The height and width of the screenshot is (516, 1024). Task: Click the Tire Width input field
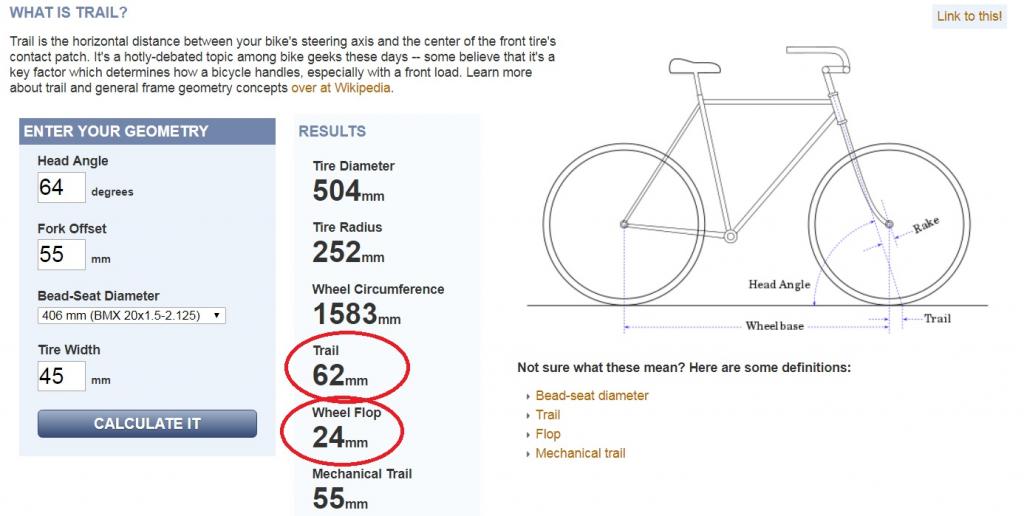click(x=61, y=376)
